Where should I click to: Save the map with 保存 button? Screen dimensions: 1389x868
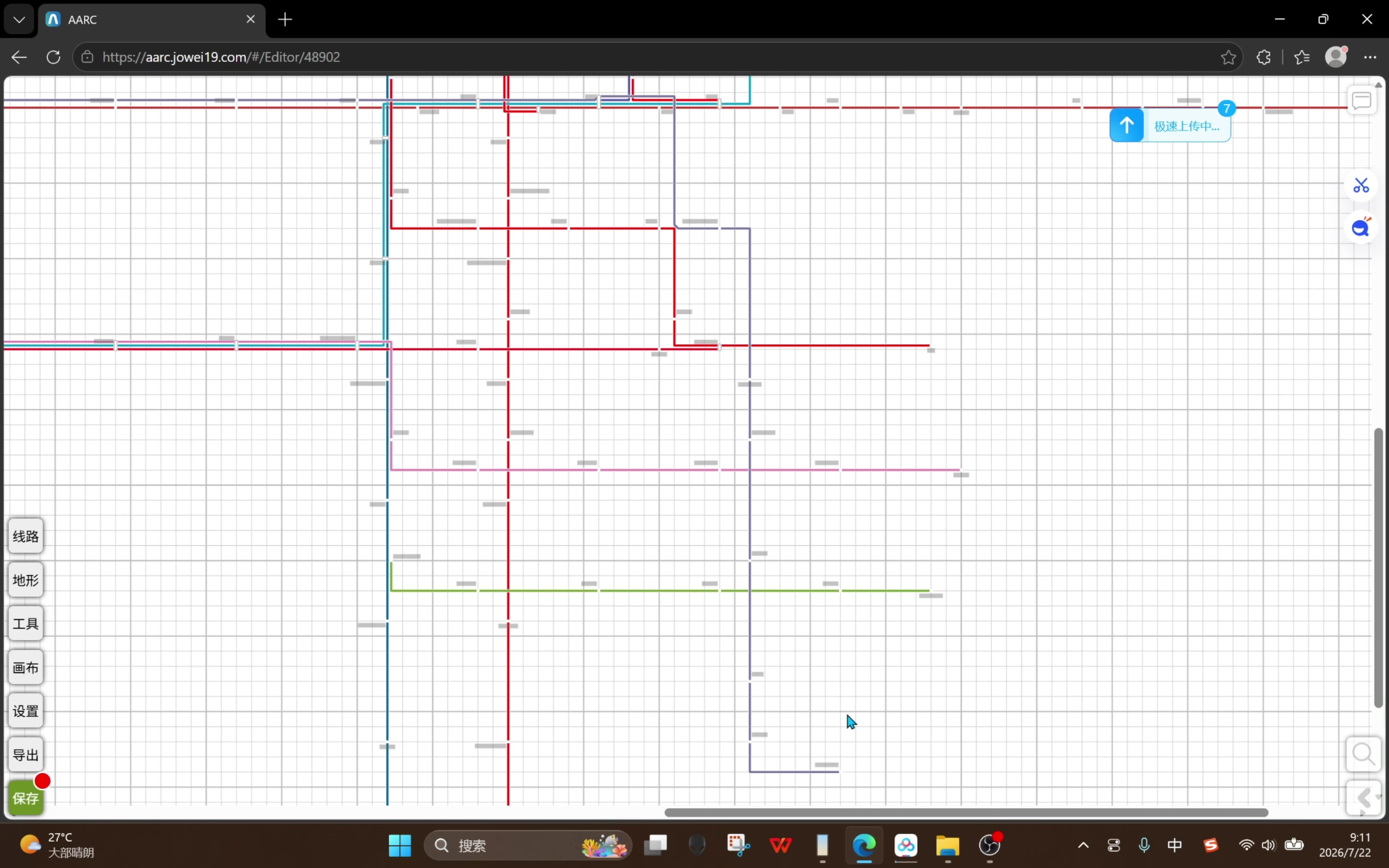(x=26, y=799)
